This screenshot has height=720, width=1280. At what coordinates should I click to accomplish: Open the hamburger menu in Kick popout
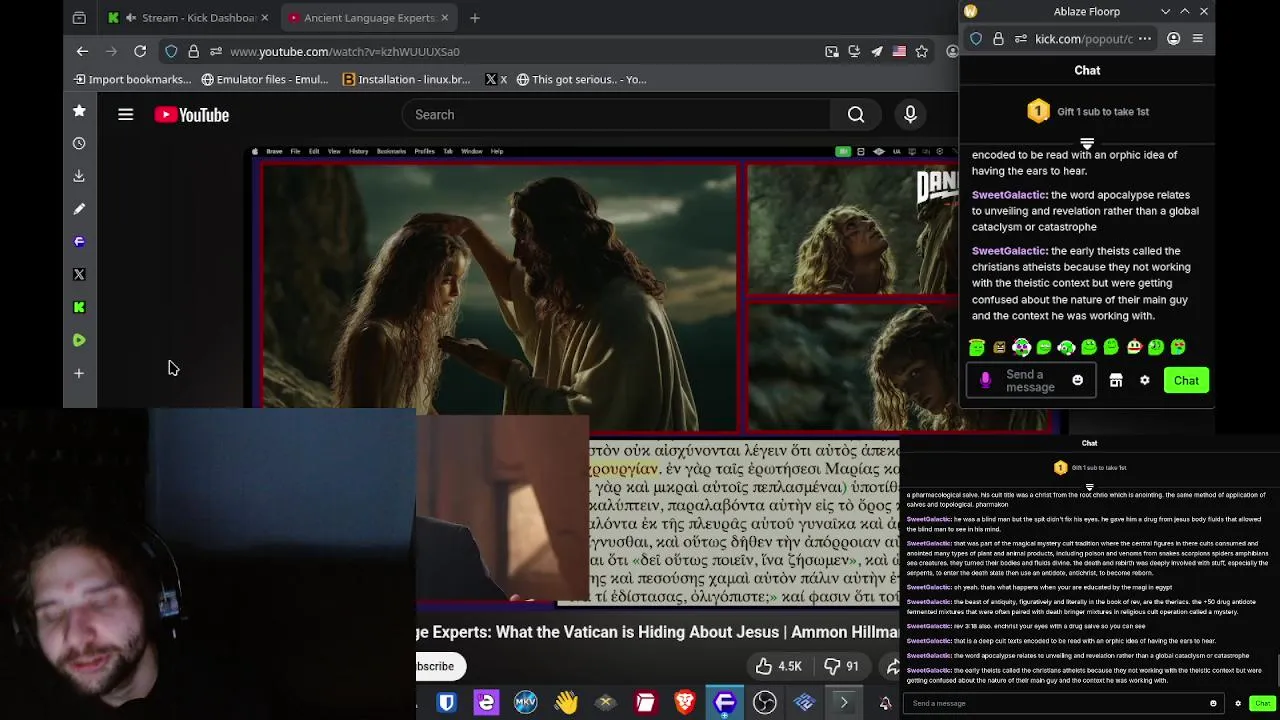pos(1198,39)
